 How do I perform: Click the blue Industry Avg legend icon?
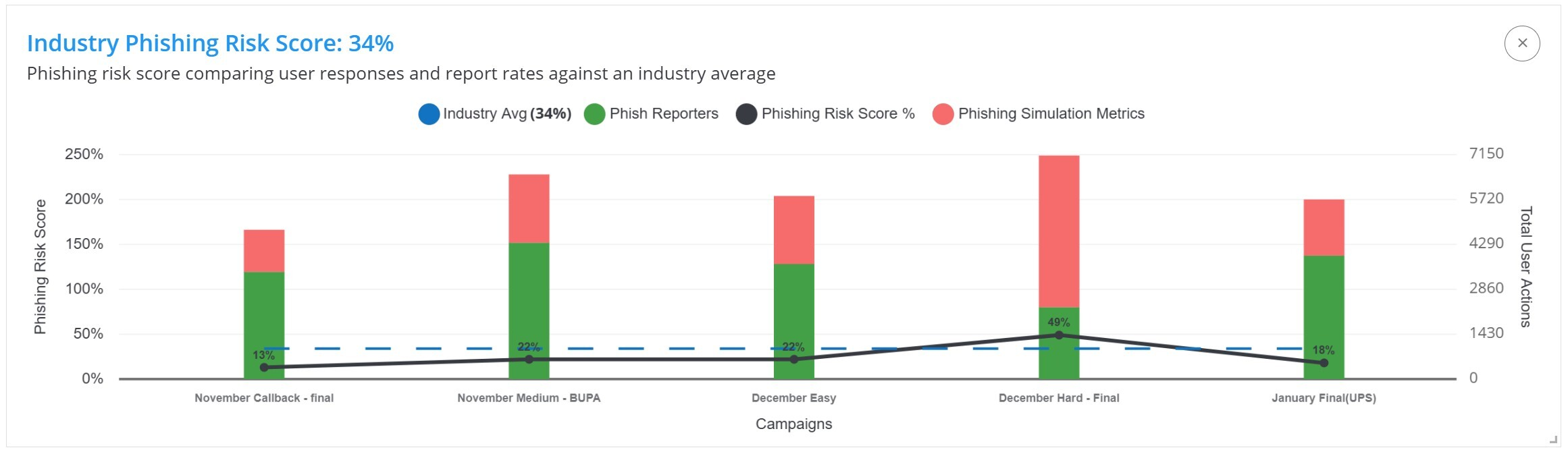(x=428, y=113)
